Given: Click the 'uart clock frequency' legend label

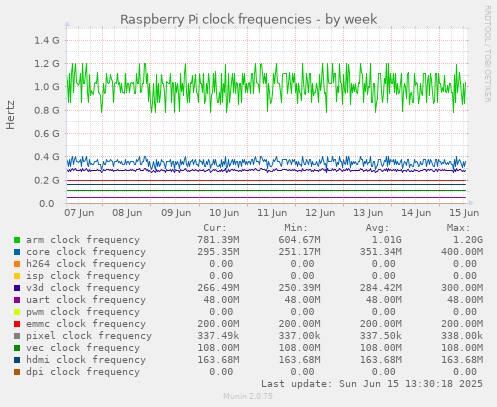Looking at the screenshot, I should coord(86,300).
